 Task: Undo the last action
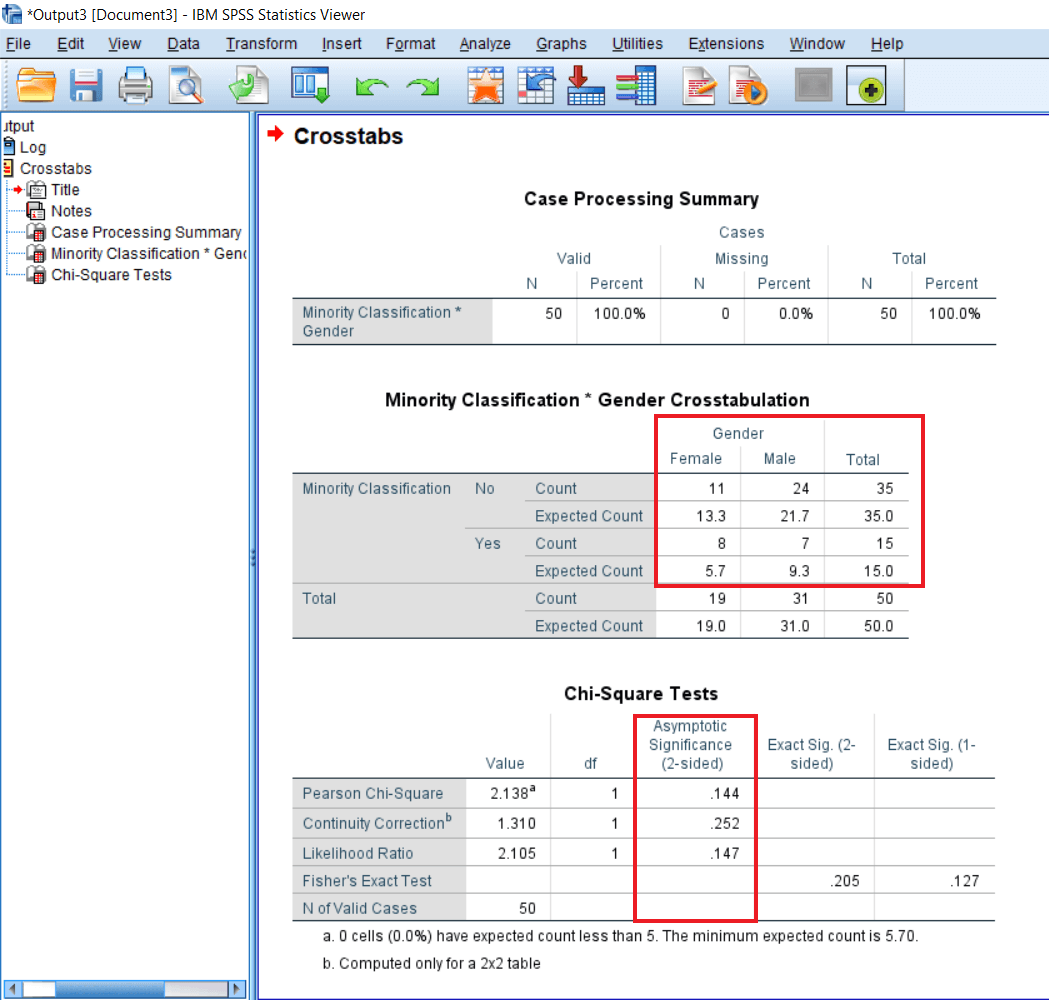click(371, 85)
